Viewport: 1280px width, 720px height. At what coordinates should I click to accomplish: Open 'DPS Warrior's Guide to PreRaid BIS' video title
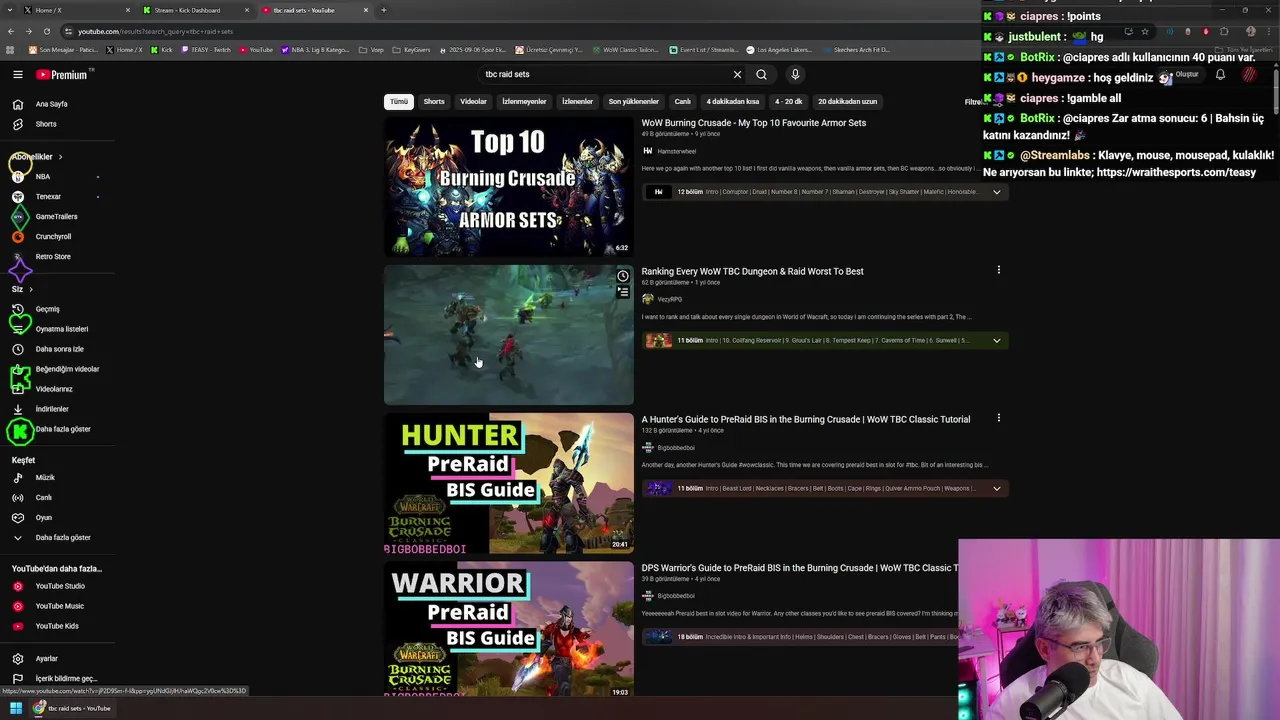(799, 568)
